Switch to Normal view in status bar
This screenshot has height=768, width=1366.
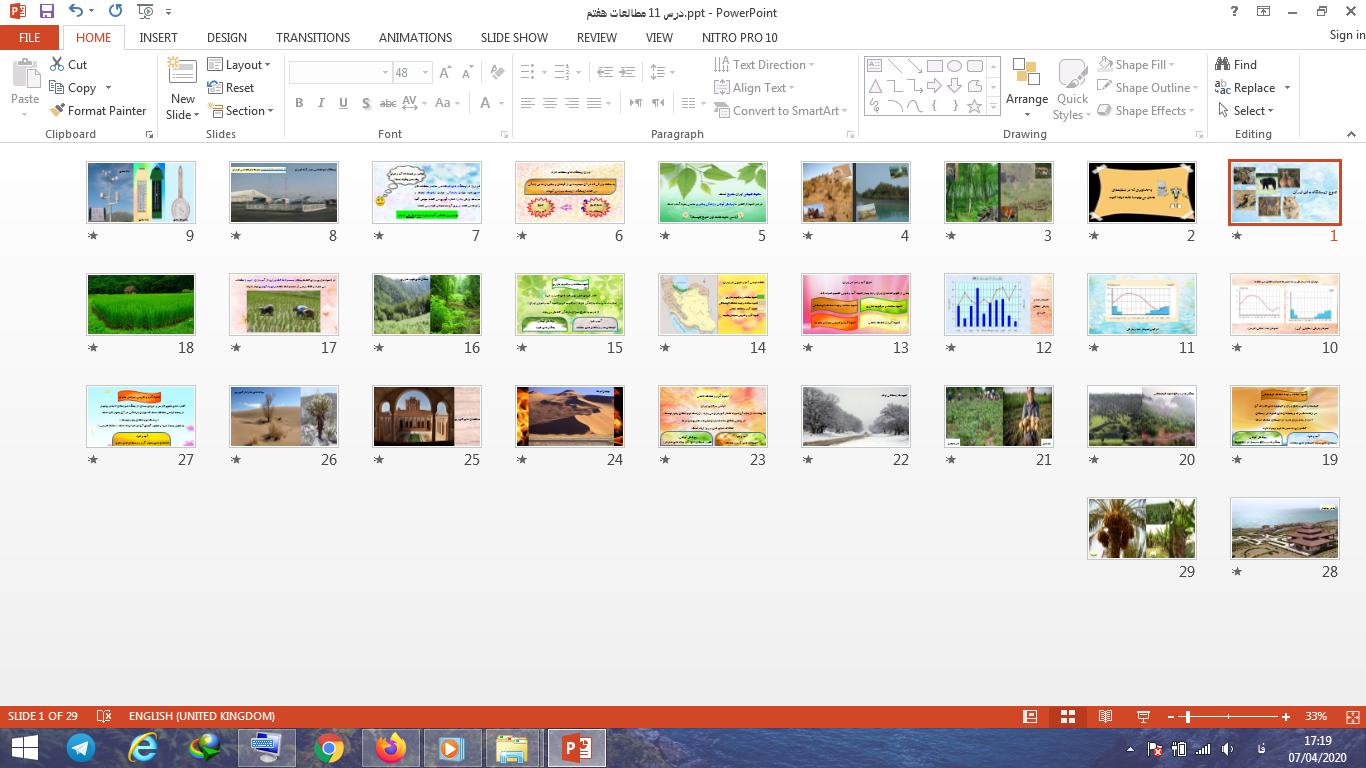click(1030, 716)
